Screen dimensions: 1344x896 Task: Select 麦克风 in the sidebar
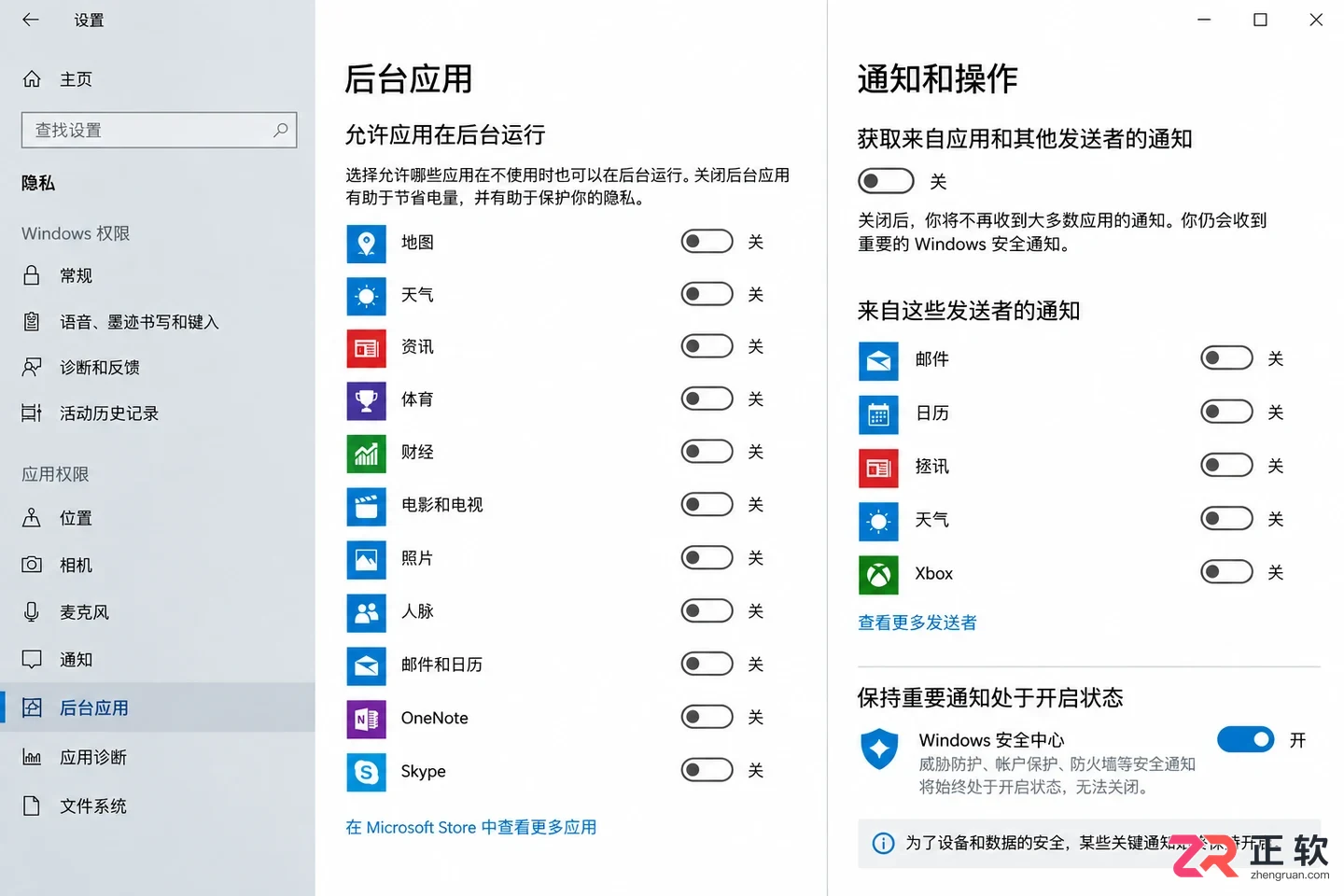coord(158,612)
